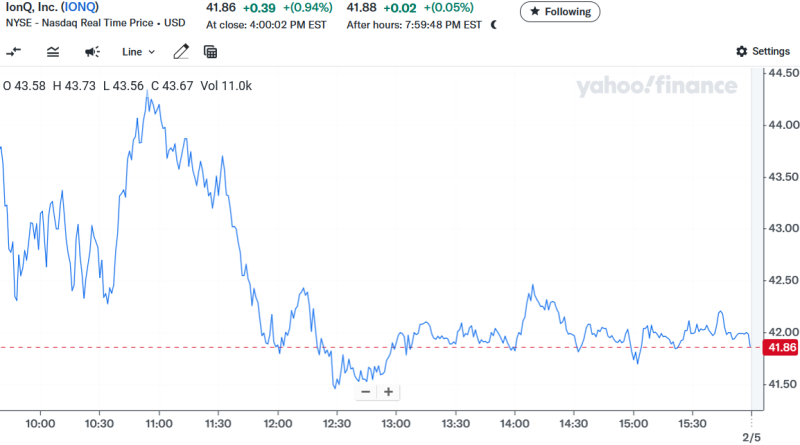
Task: Click the 2/5 date label
Action: pyautogui.click(x=750, y=438)
